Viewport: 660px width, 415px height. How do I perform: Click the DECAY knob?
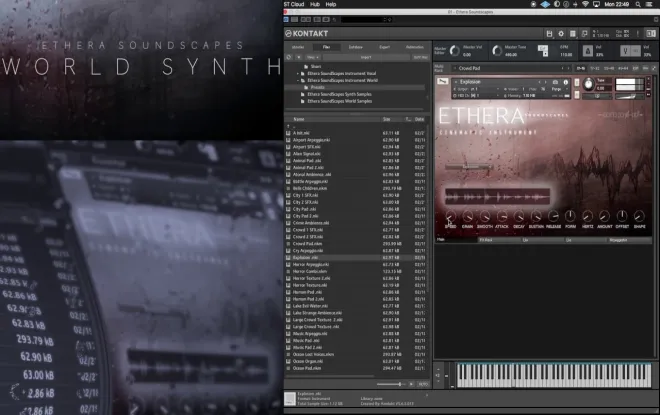[519, 217]
